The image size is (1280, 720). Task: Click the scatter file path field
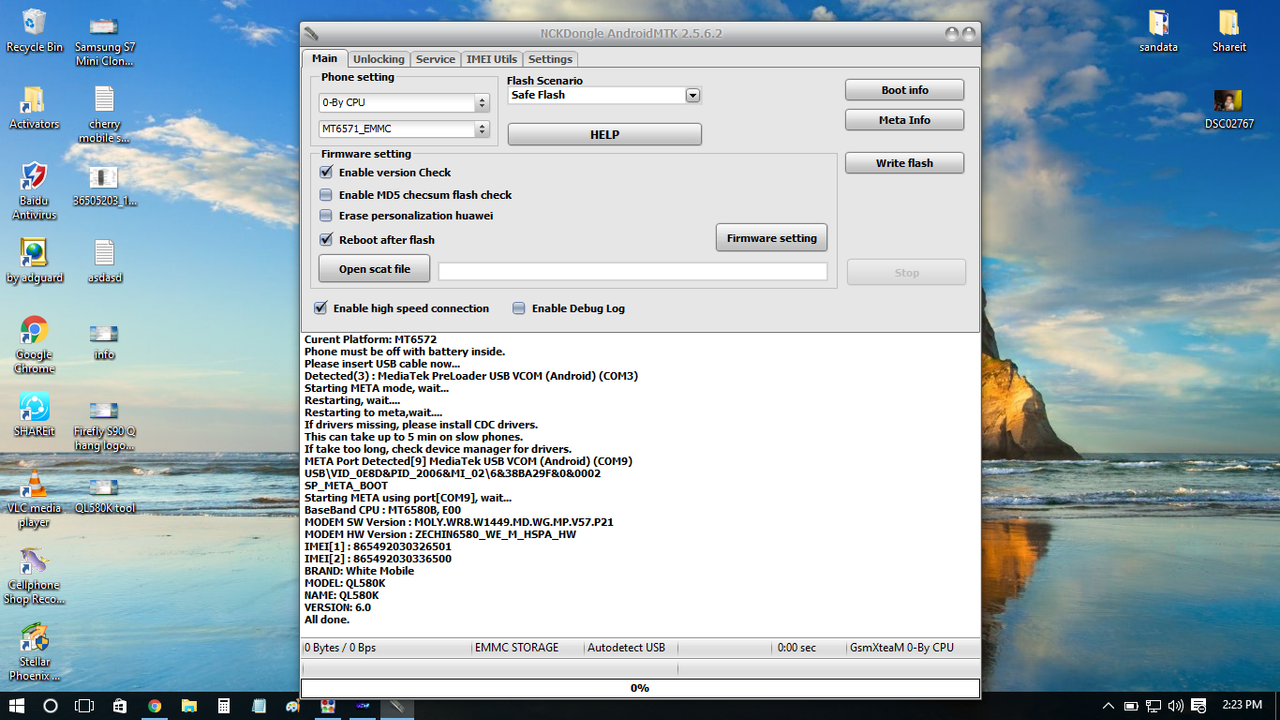(633, 271)
